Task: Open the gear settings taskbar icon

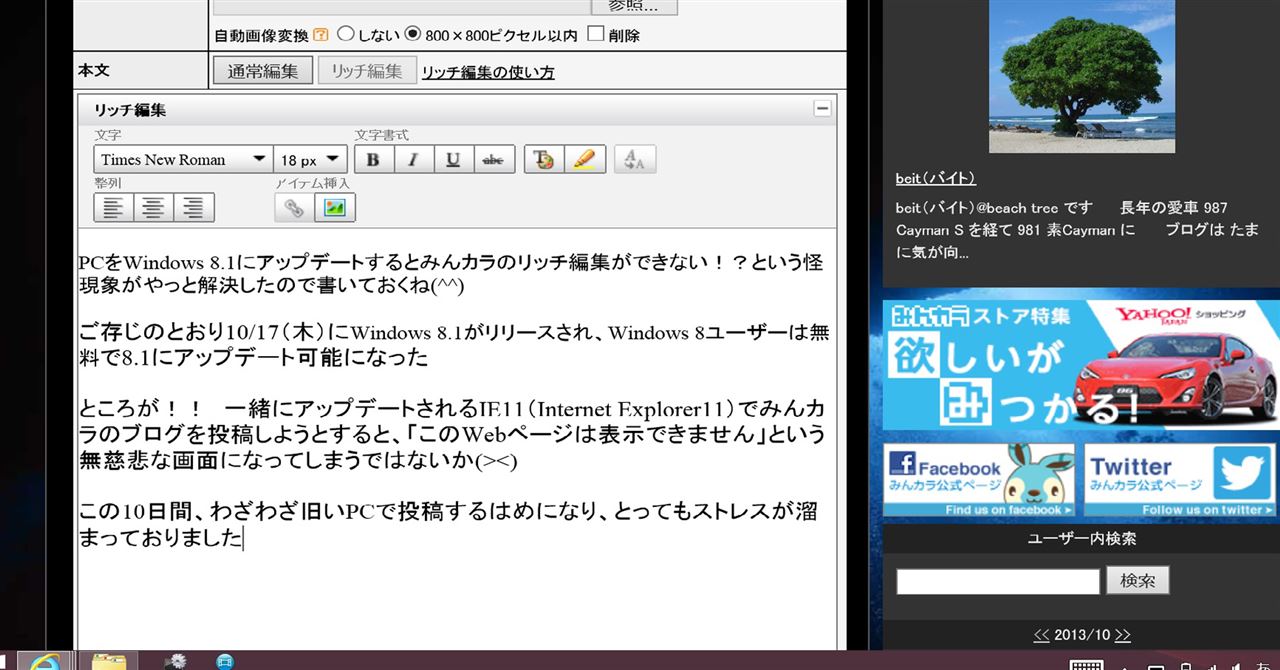Action: (x=176, y=661)
